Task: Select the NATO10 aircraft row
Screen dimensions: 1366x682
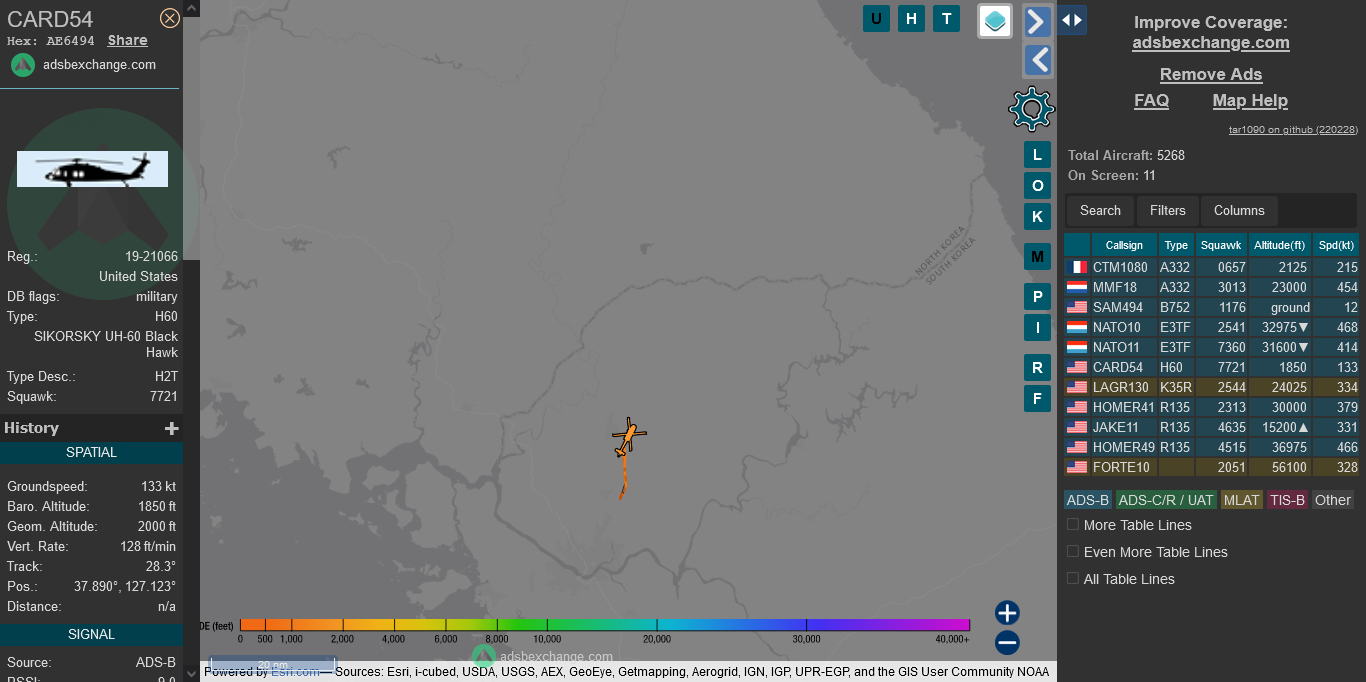Action: pyautogui.click(x=1212, y=327)
